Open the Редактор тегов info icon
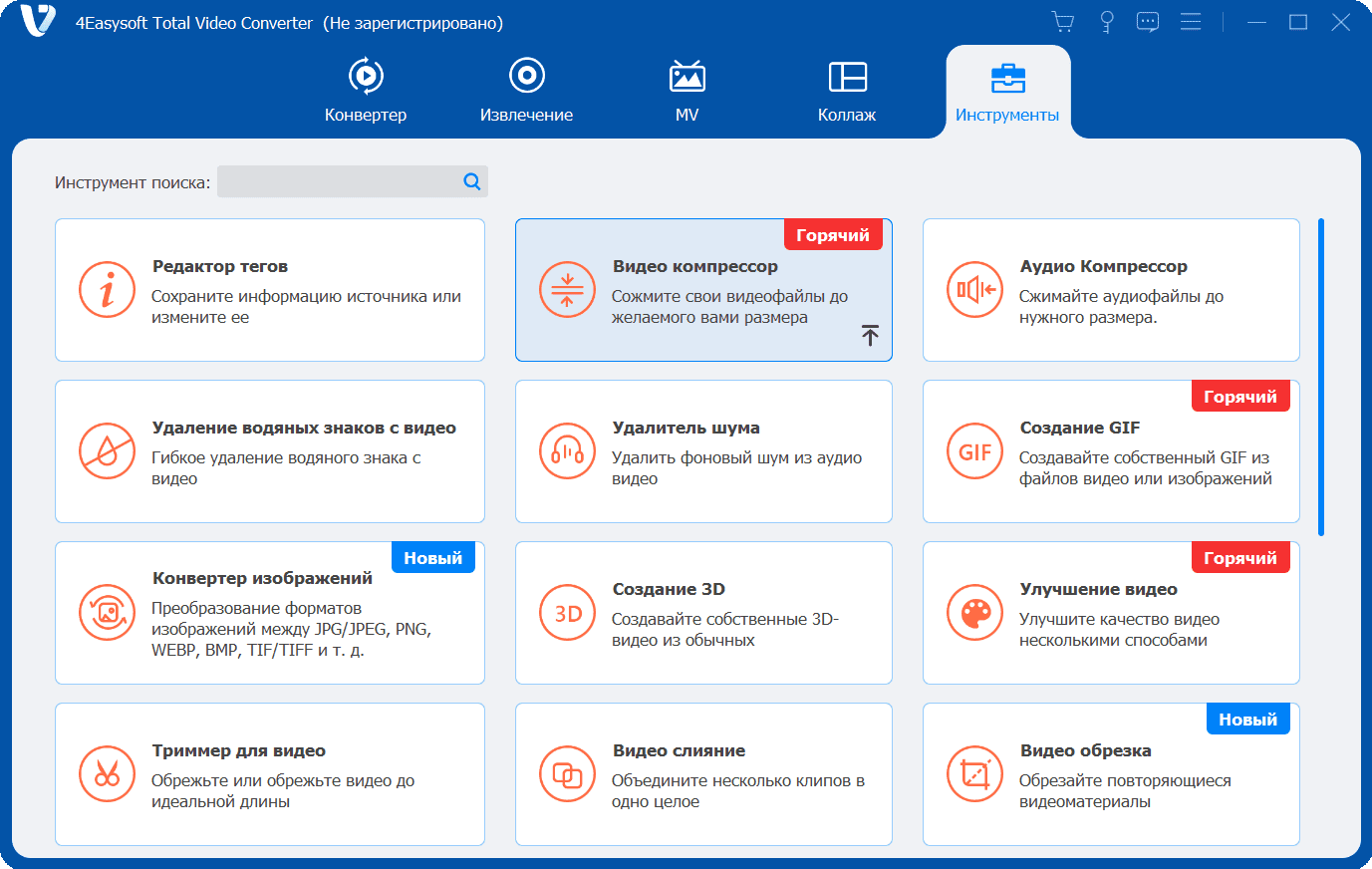The width and height of the screenshot is (1372, 869). coord(107,290)
